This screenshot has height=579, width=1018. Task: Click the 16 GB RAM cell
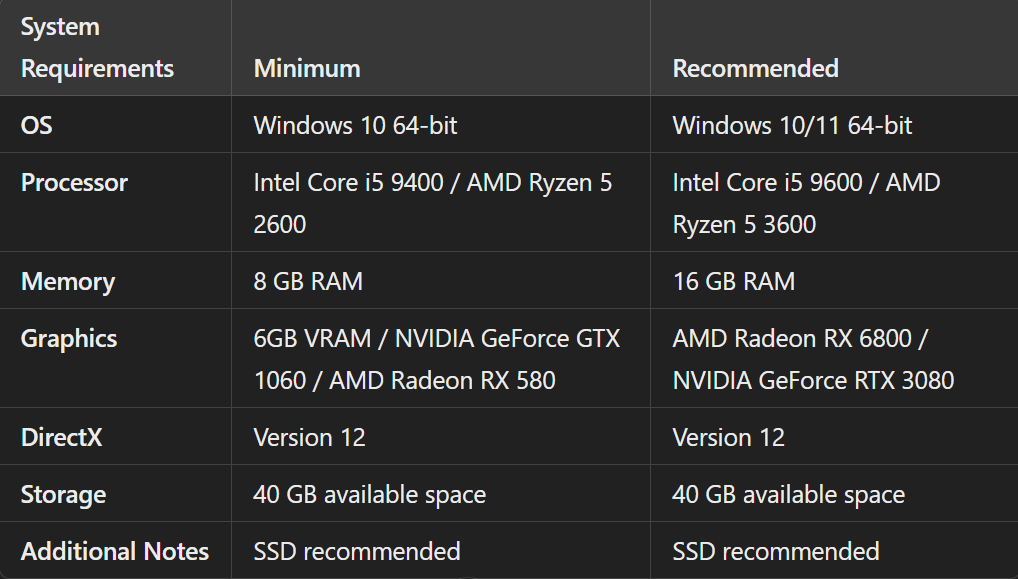733,282
